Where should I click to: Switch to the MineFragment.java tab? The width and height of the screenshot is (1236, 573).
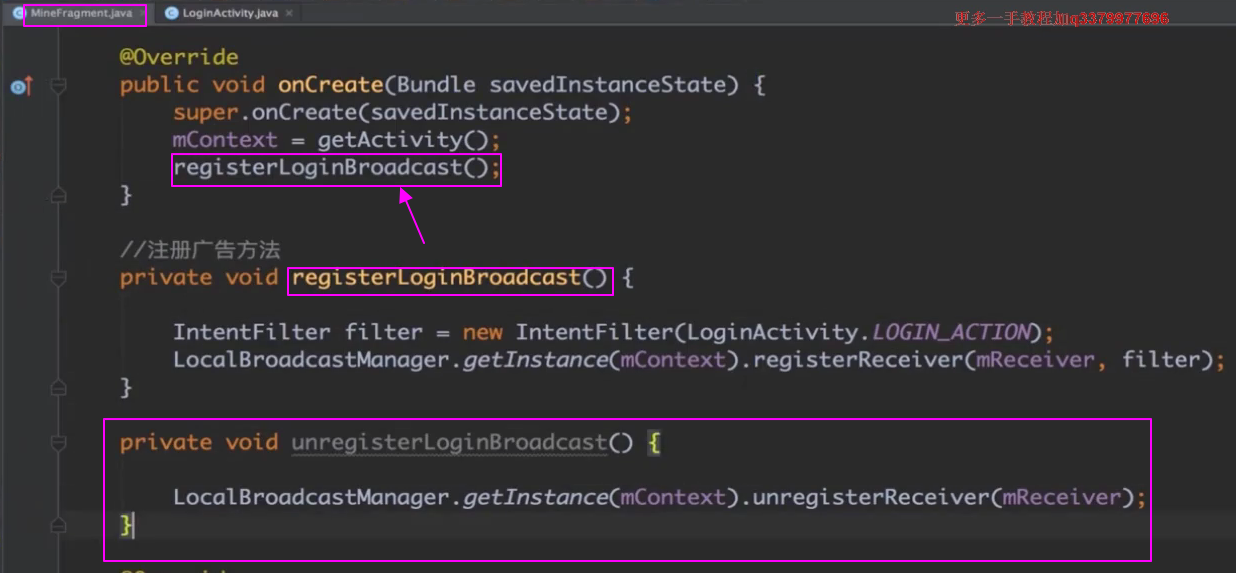[x=80, y=13]
